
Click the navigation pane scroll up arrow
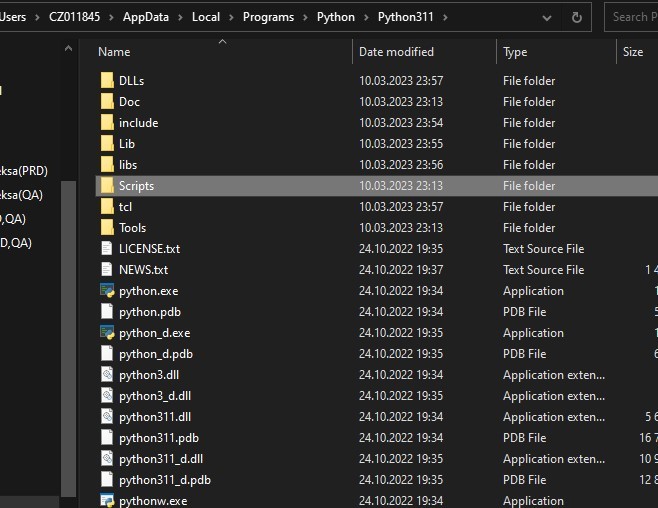pyautogui.click(x=68, y=49)
